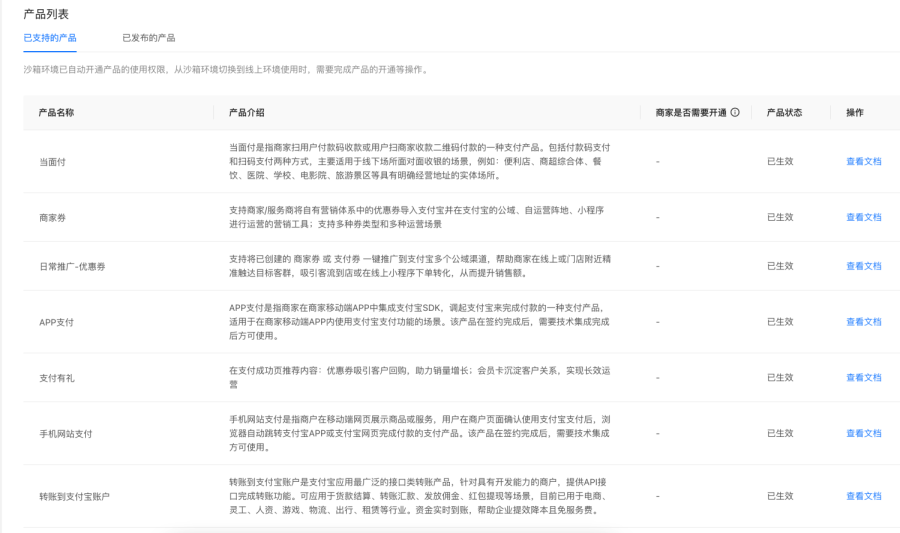Screen dimensions: 900x533
Task: Open 查看文档 for 转账到支付宝账户
Action: (863, 496)
